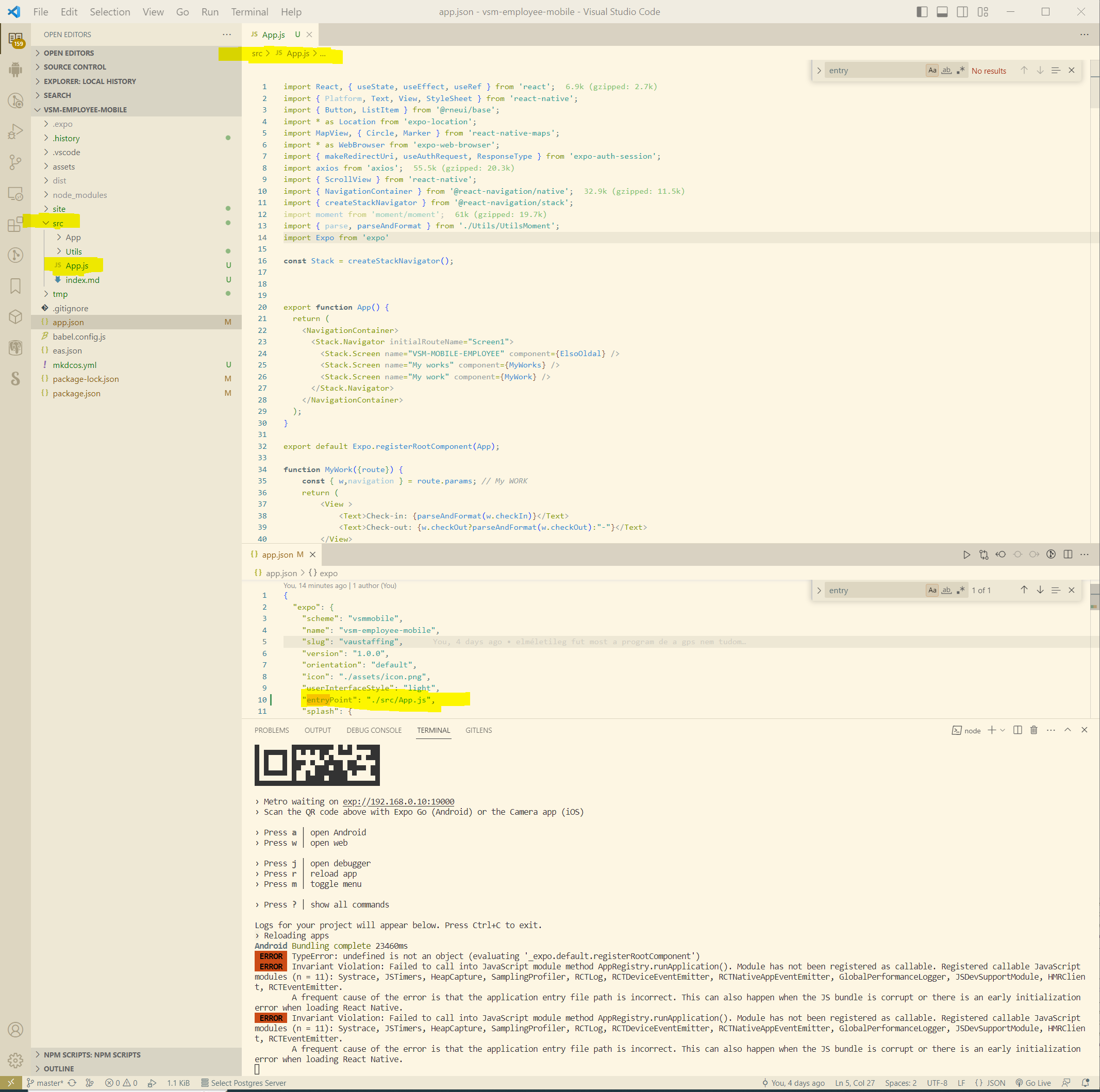Open Run and Debug in the activity bar
The width and height of the screenshot is (1100, 1092).
pyautogui.click(x=15, y=132)
